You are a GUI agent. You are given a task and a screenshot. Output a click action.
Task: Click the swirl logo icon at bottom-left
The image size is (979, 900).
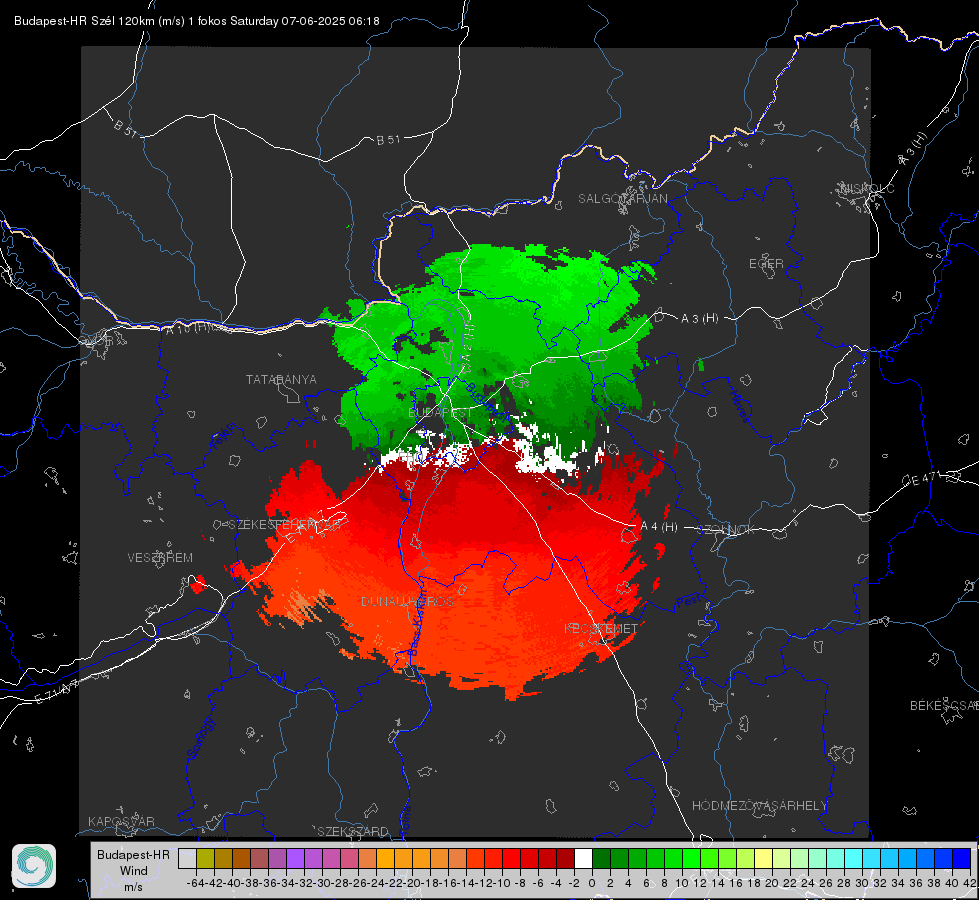(34, 866)
